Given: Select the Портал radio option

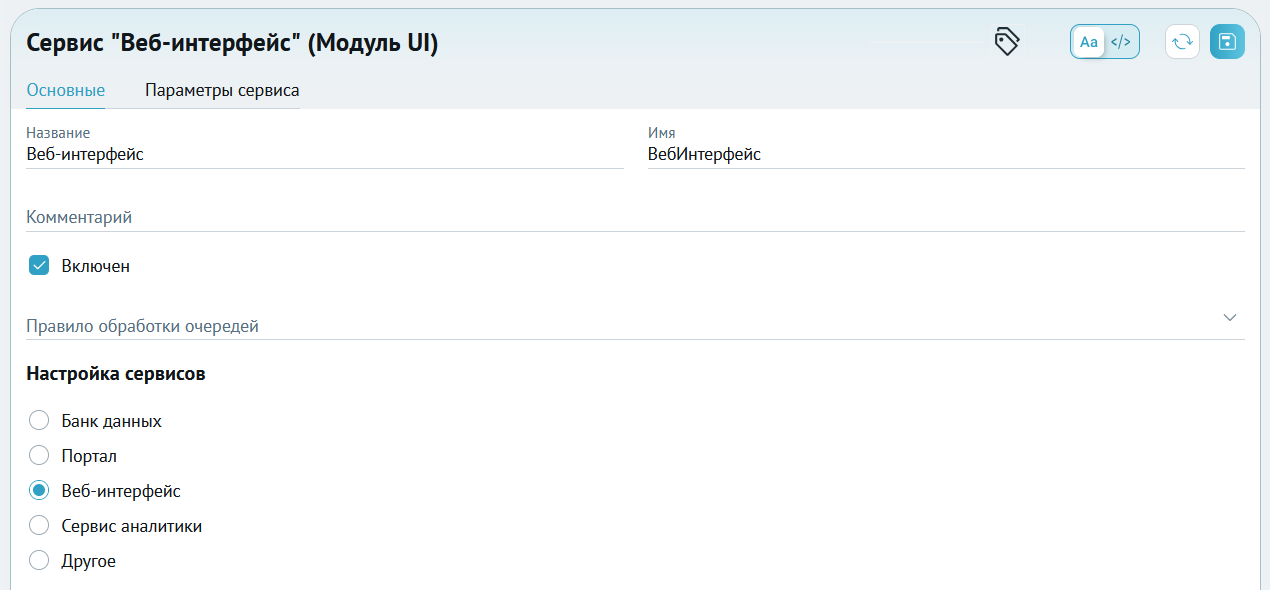Looking at the screenshot, I should pos(39,456).
